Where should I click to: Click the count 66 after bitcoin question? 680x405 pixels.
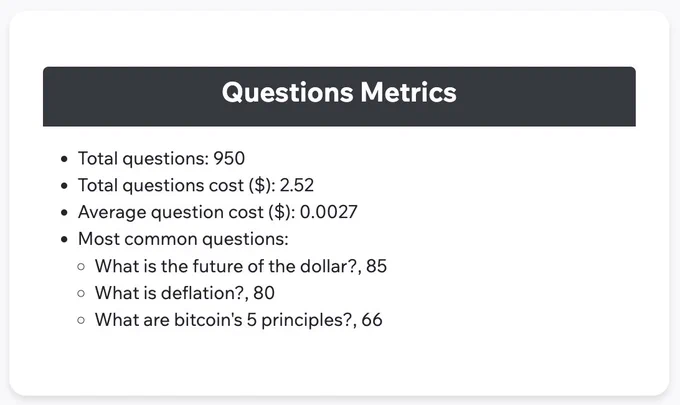372,320
